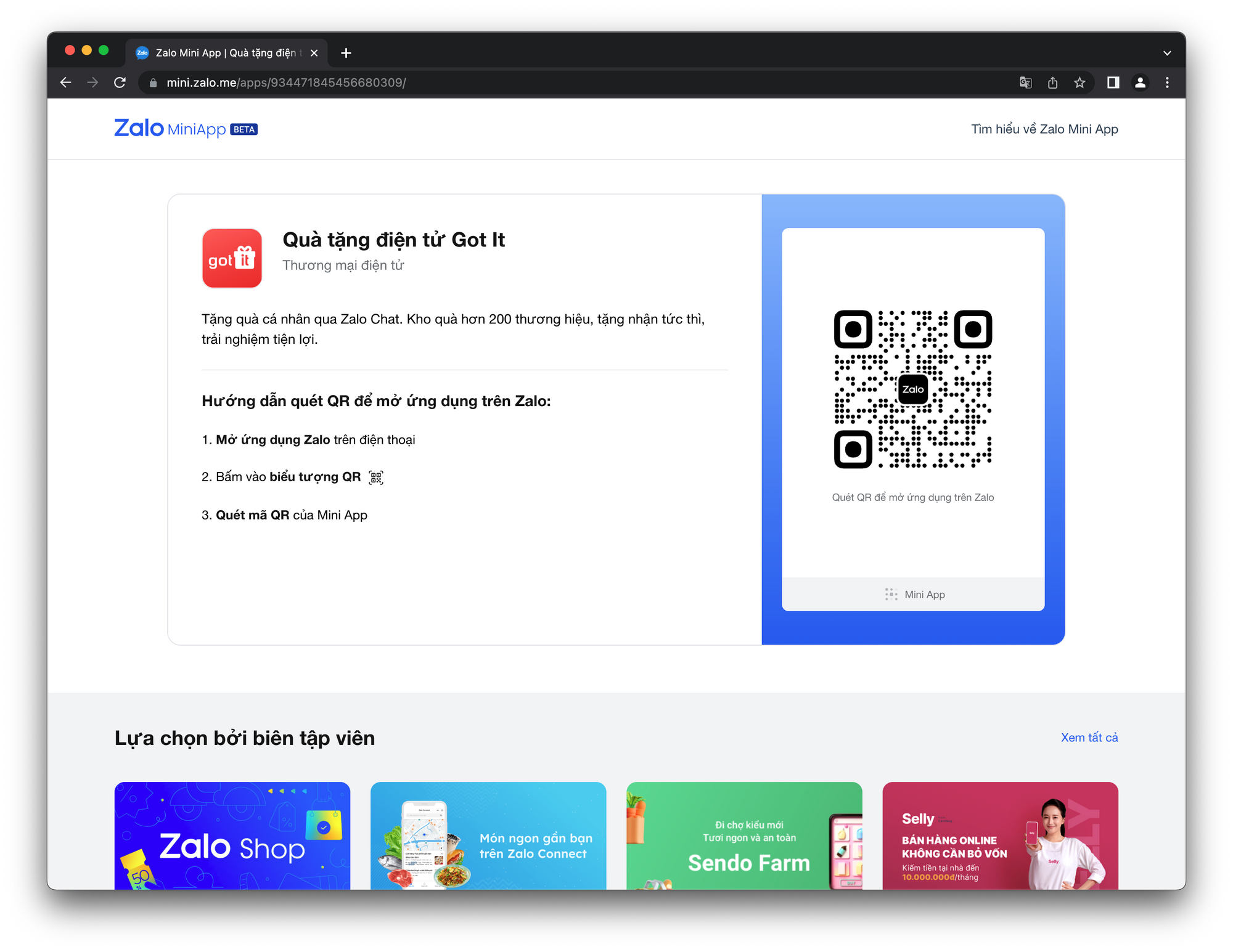Click the browser forward arrow

[92, 83]
